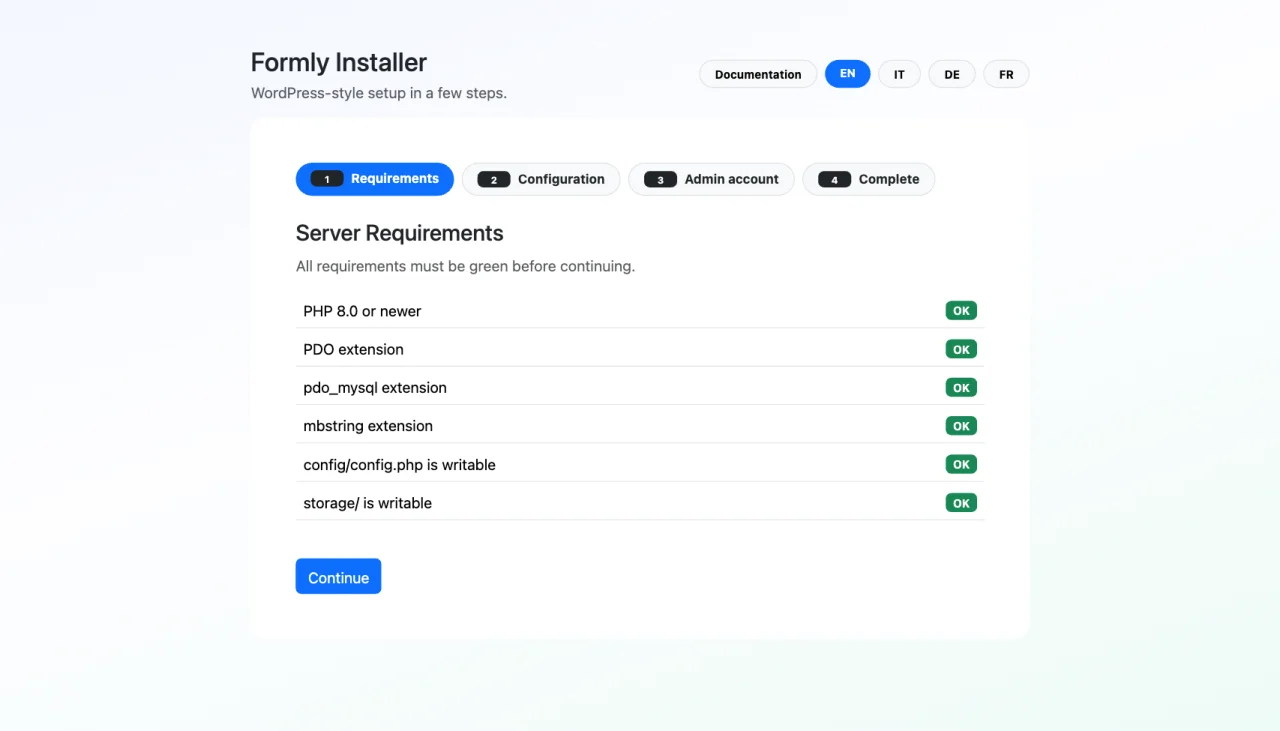The image size is (1280, 731).
Task: Select the Requirements step tab
Action: (375, 179)
